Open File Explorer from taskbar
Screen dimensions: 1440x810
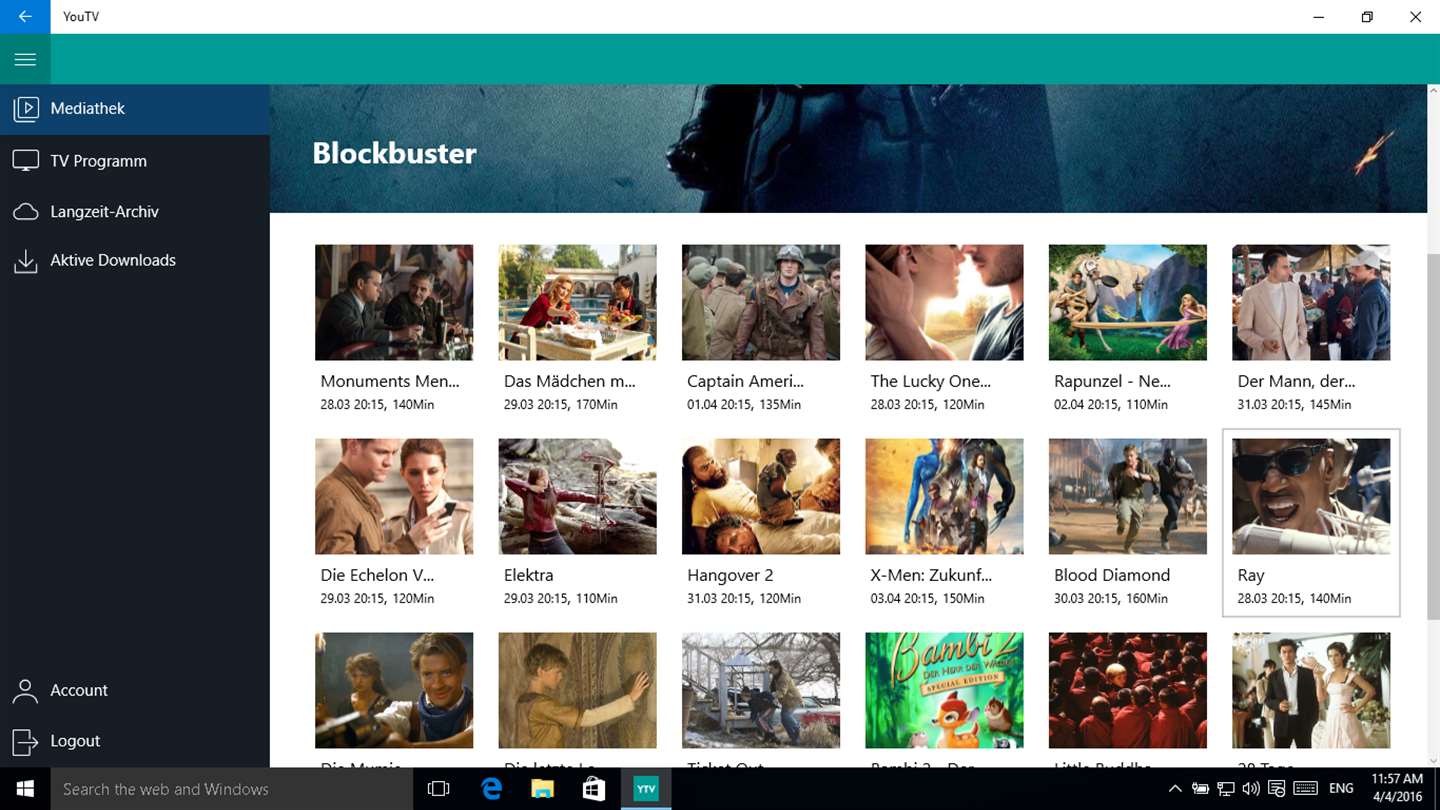tap(543, 789)
